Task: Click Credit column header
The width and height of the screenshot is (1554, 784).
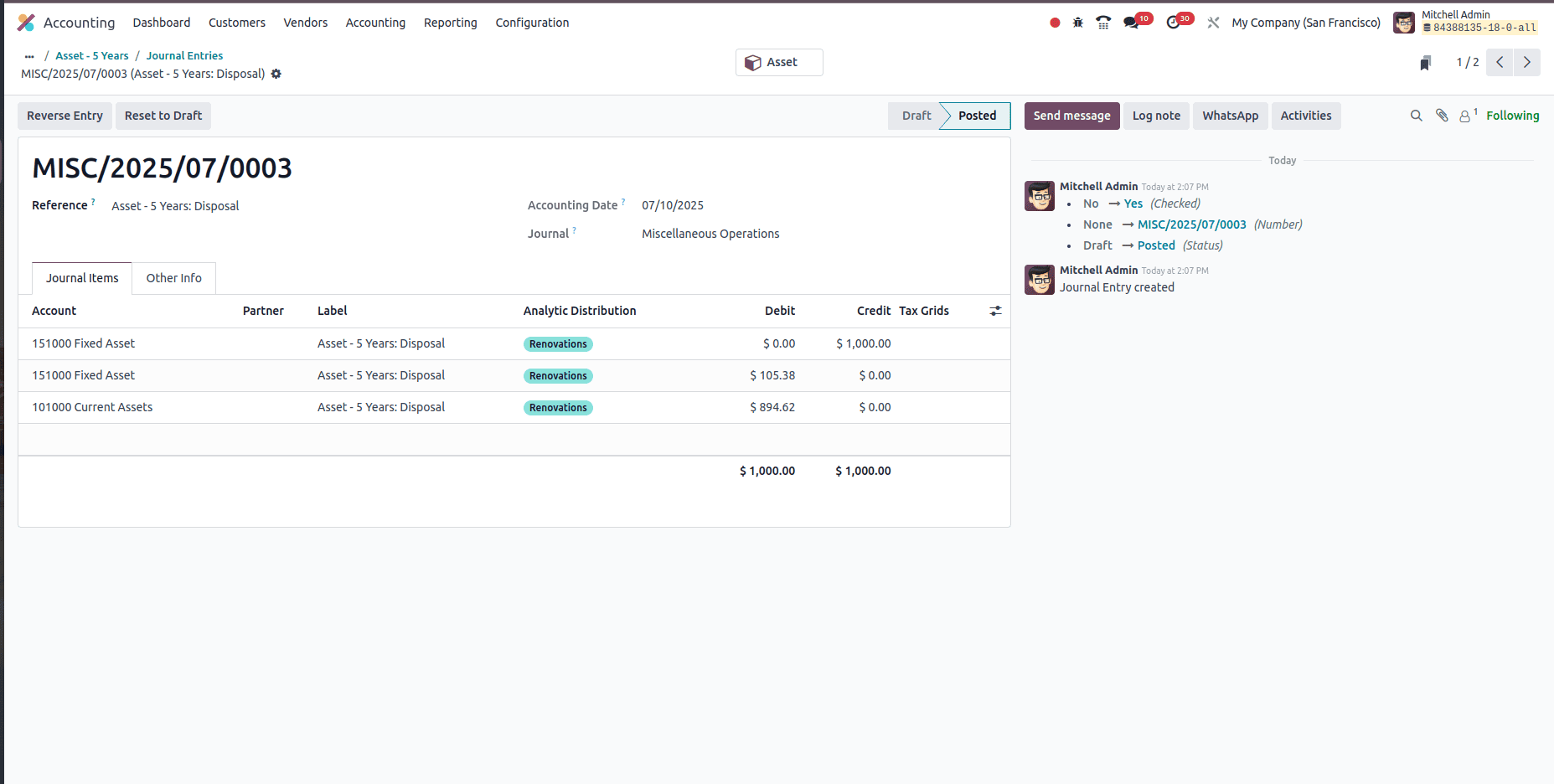Action: point(874,311)
